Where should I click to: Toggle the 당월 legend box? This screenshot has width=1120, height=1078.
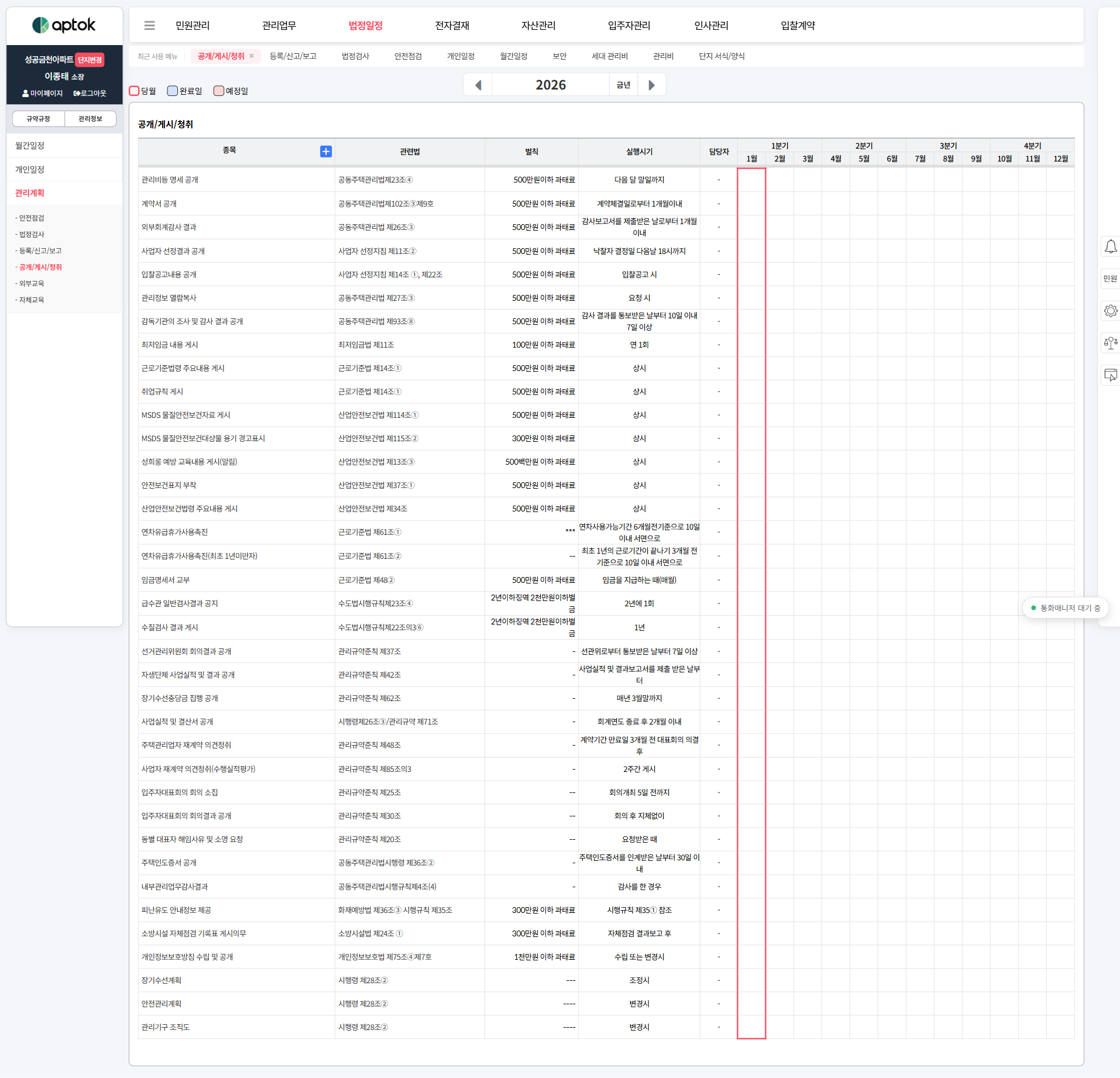tap(134, 91)
